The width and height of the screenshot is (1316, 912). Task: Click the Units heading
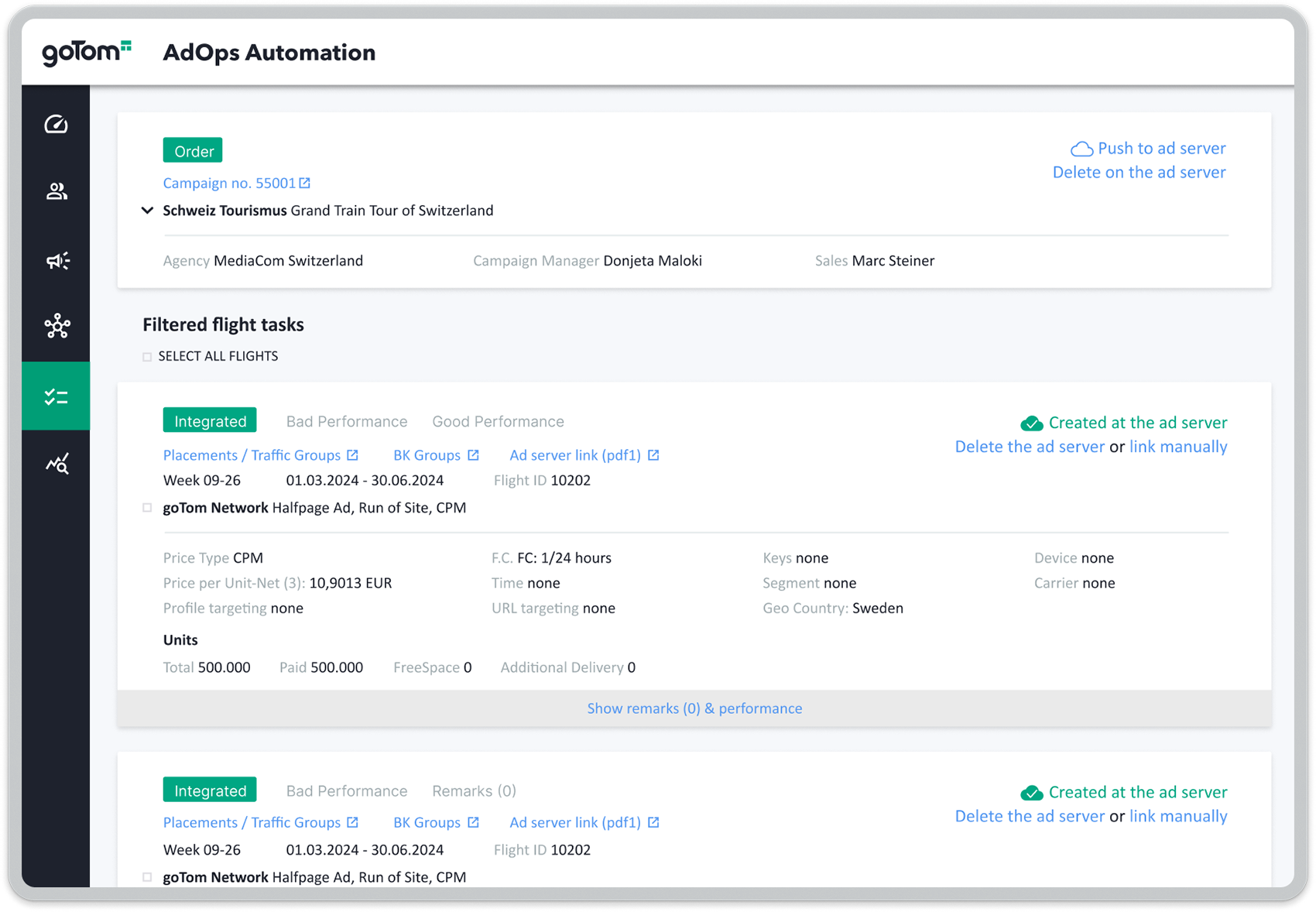[x=180, y=640]
